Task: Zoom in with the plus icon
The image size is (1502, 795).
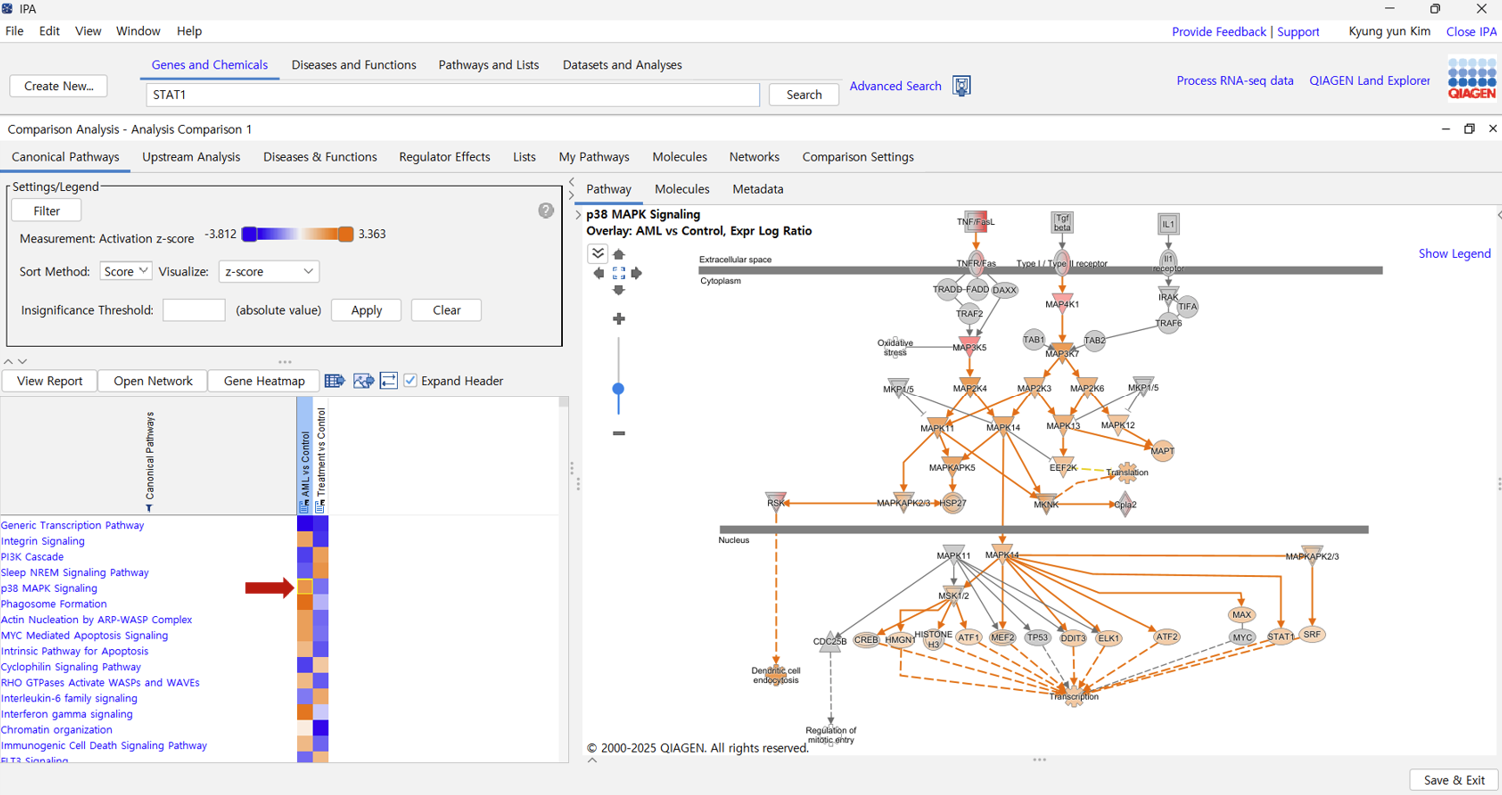Action: tap(618, 319)
